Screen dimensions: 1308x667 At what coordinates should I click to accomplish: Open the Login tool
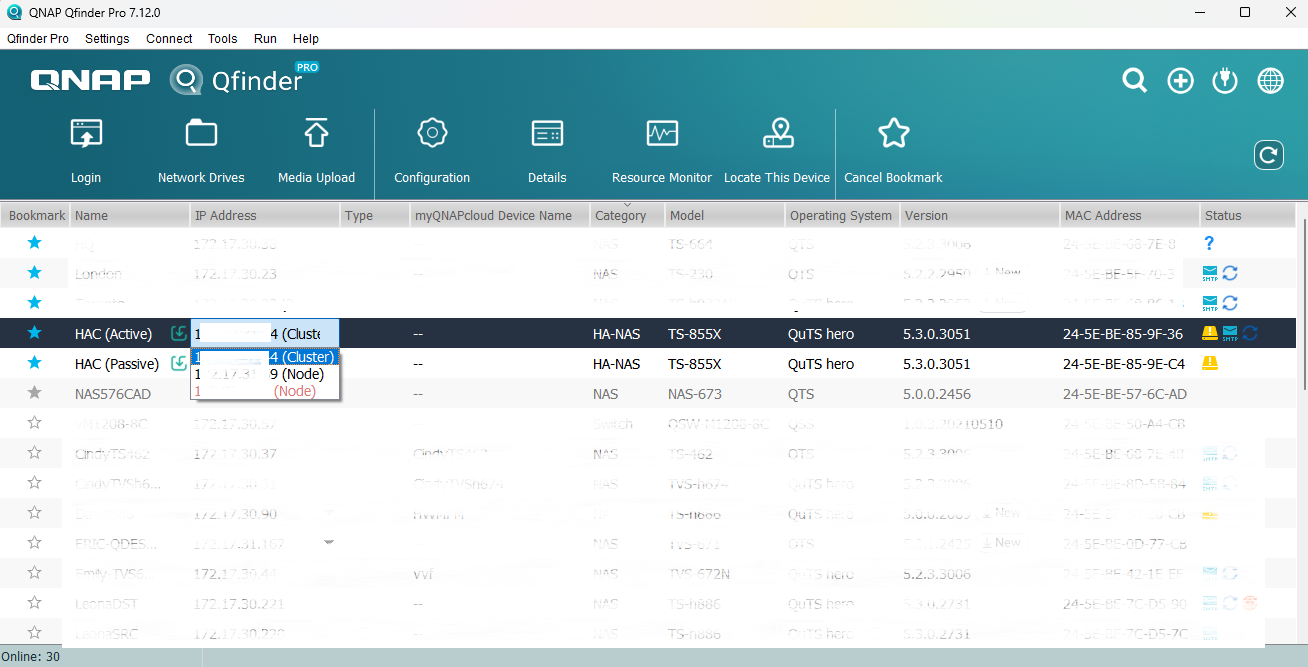(x=86, y=150)
